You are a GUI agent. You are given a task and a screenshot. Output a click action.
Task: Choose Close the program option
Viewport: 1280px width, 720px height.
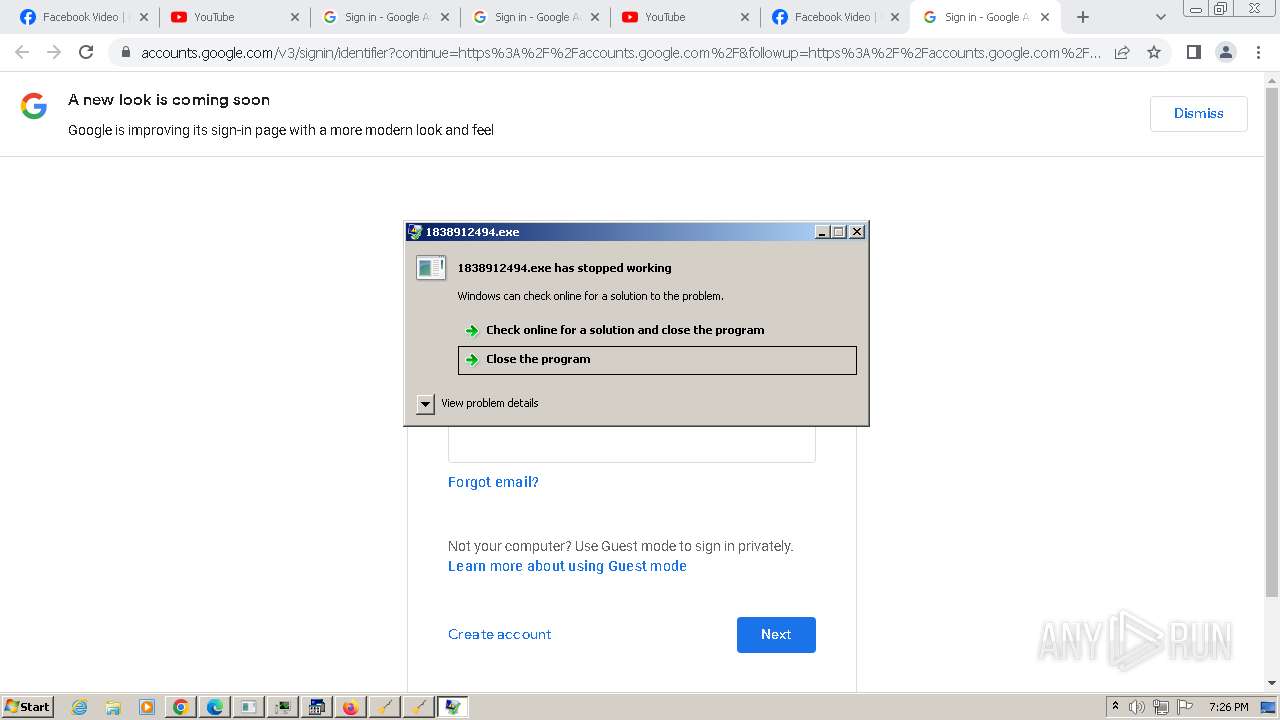point(657,360)
